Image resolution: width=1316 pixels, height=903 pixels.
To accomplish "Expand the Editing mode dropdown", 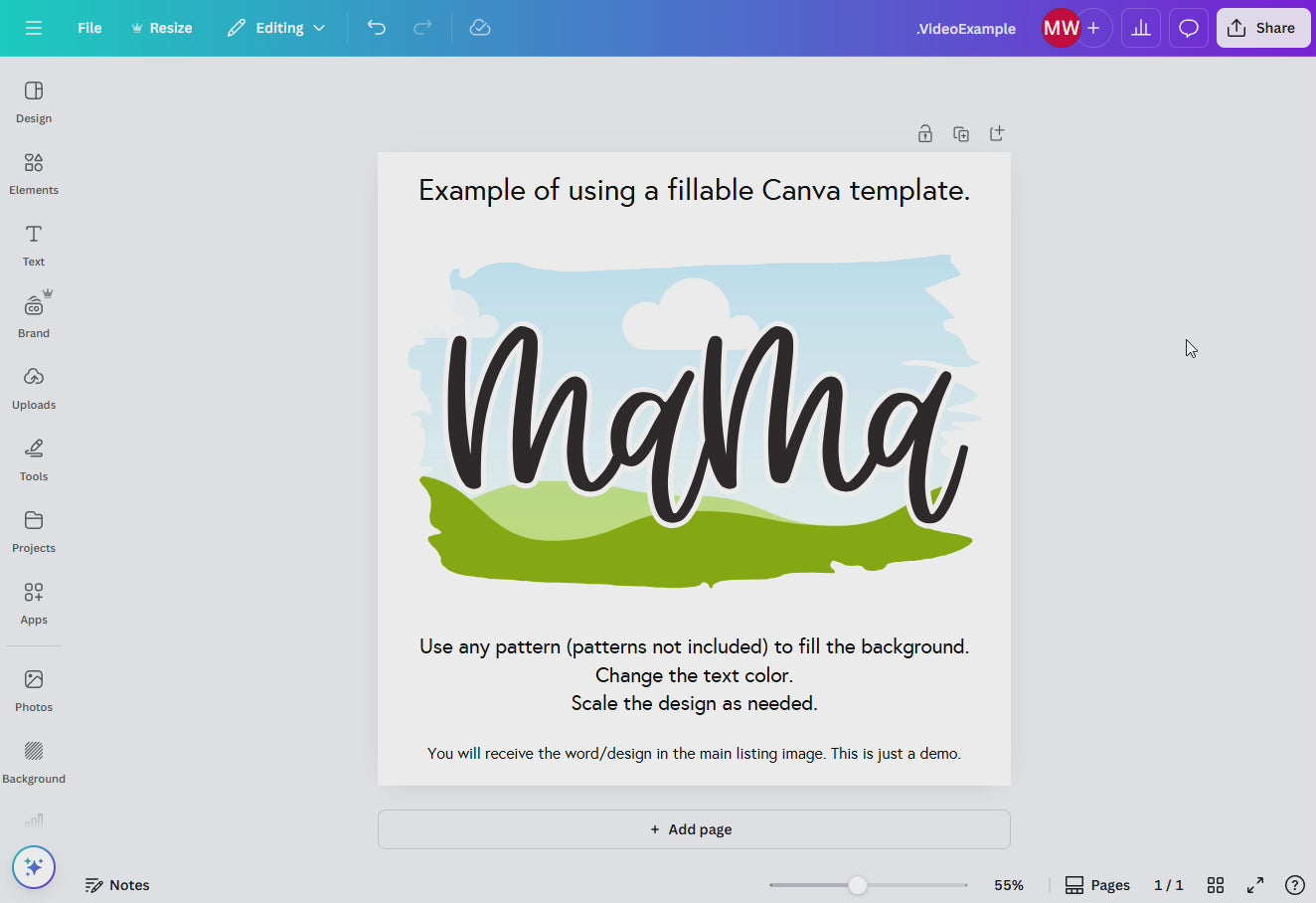I will [276, 28].
